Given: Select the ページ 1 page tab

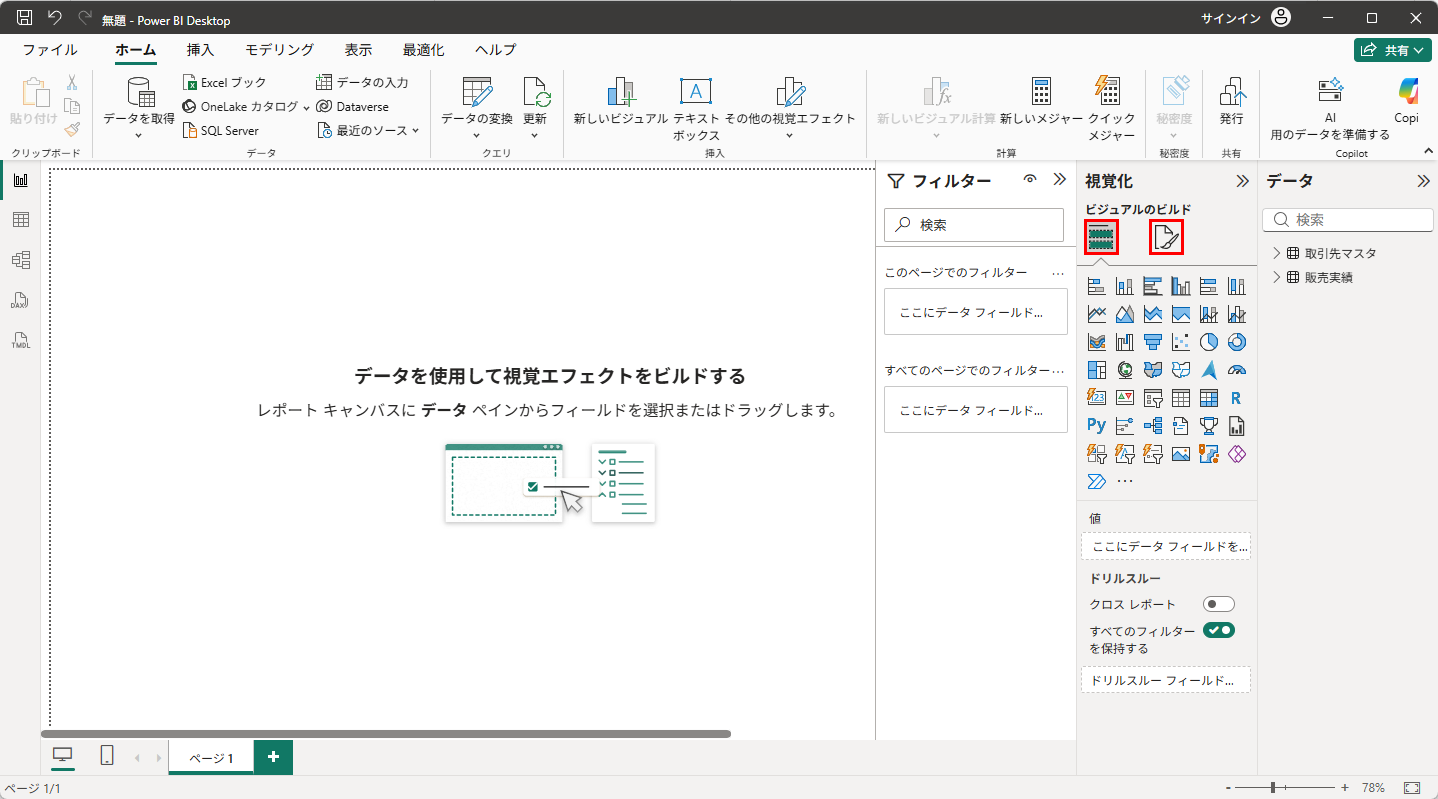Looking at the screenshot, I should click(x=211, y=758).
